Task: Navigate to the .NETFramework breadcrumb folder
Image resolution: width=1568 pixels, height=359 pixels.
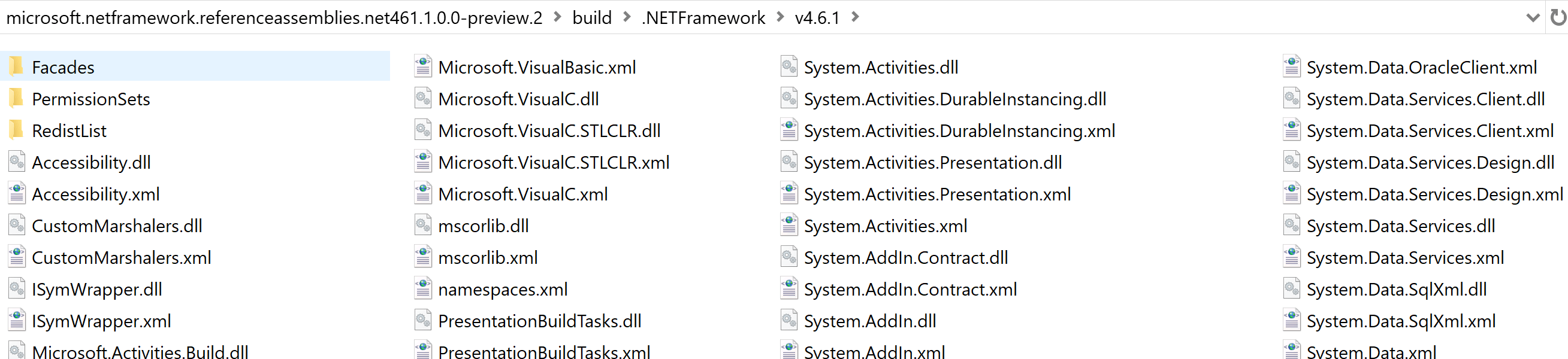Action: click(703, 17)
